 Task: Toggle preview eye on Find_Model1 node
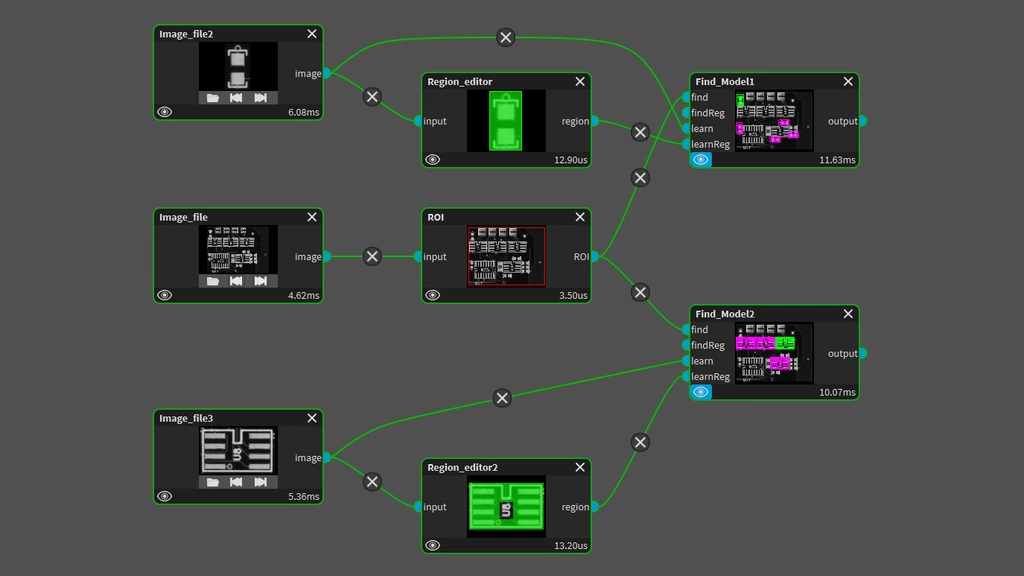701,160
